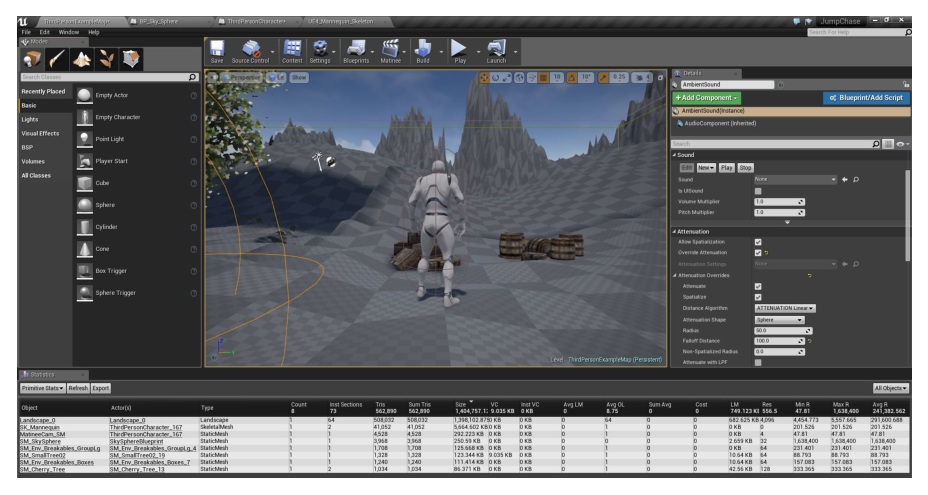
Task: Toggle grid snapping in the viewport toolbar
Action: tap(543, 78)
